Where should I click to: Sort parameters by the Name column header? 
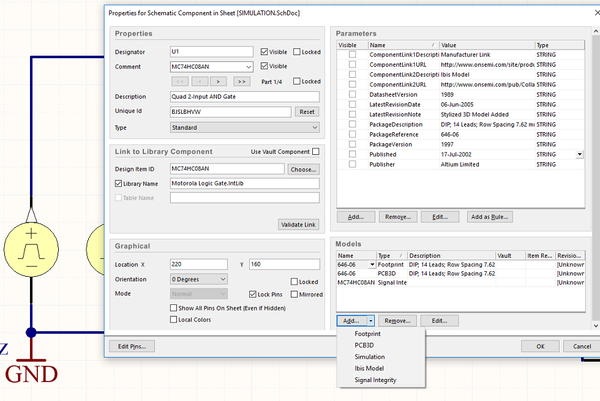[404, 45]
